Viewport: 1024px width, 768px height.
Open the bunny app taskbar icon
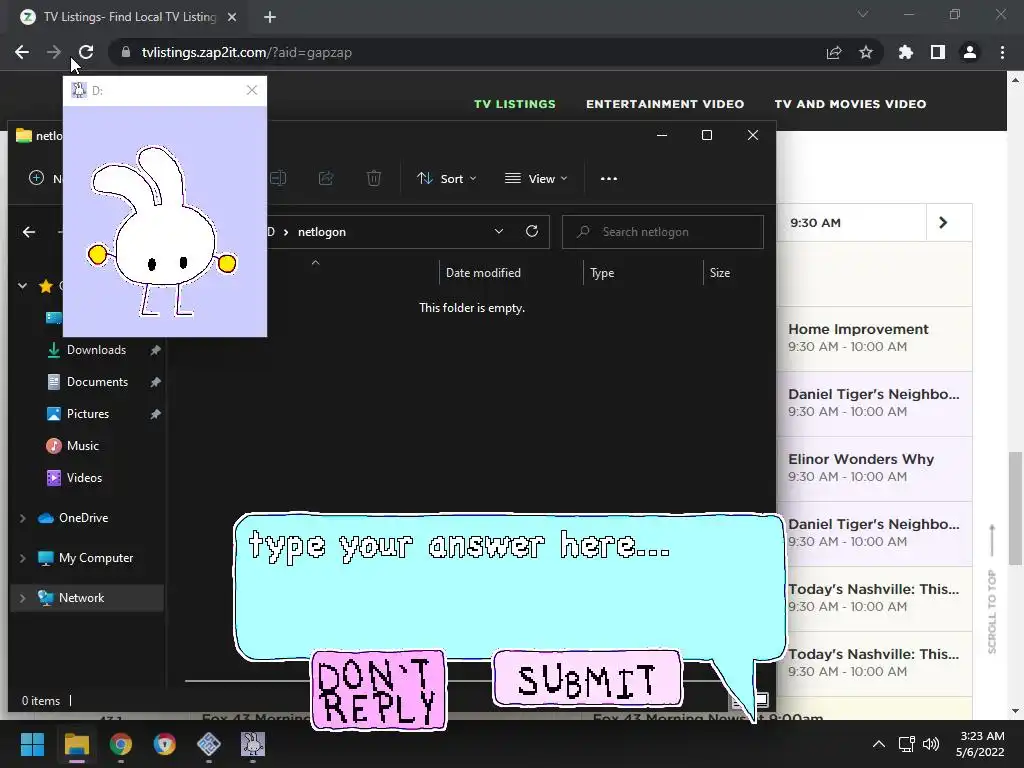pyautogui.click(x=253, y=744)
